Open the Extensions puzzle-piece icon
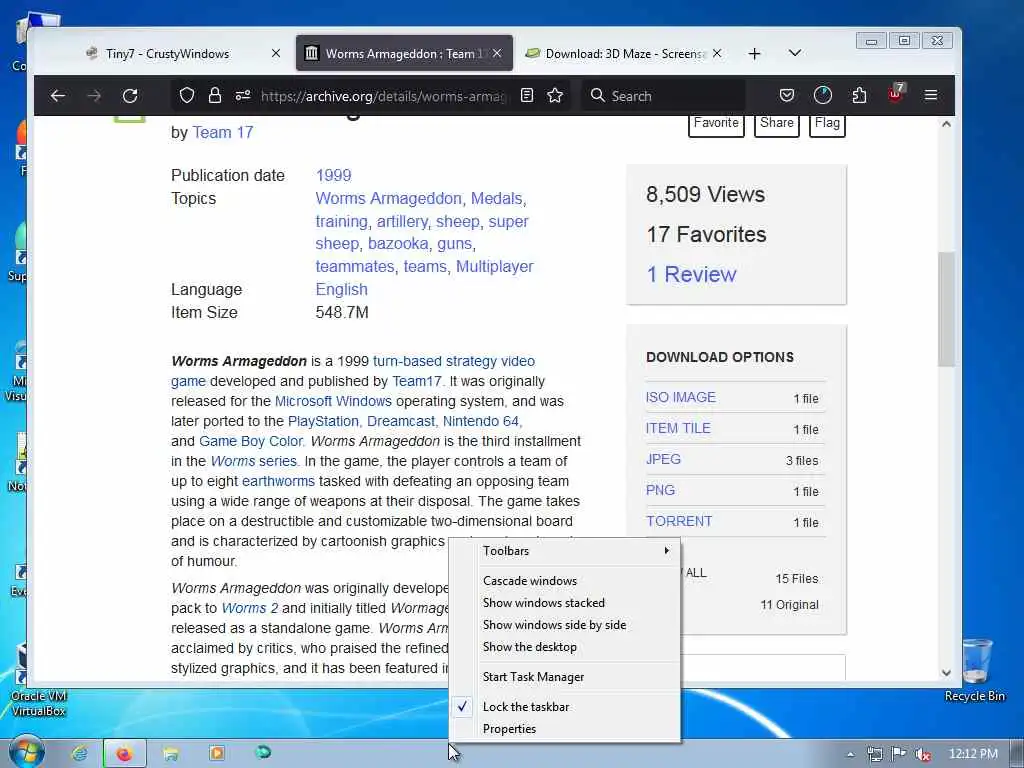The height and width of the screenshot is (768, 1024). click(x=859, y=96)
